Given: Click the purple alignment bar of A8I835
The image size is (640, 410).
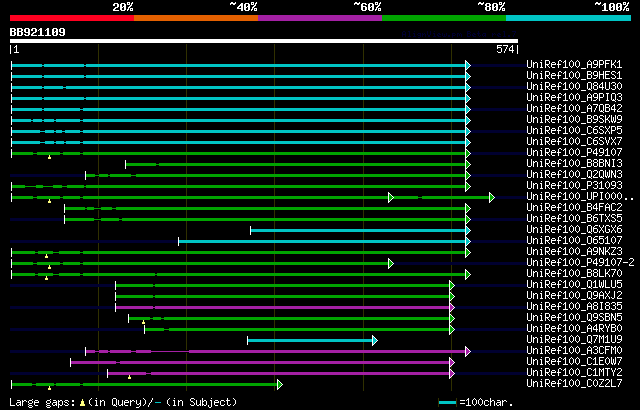Looking at the screenshot, I should coord(282,307).
